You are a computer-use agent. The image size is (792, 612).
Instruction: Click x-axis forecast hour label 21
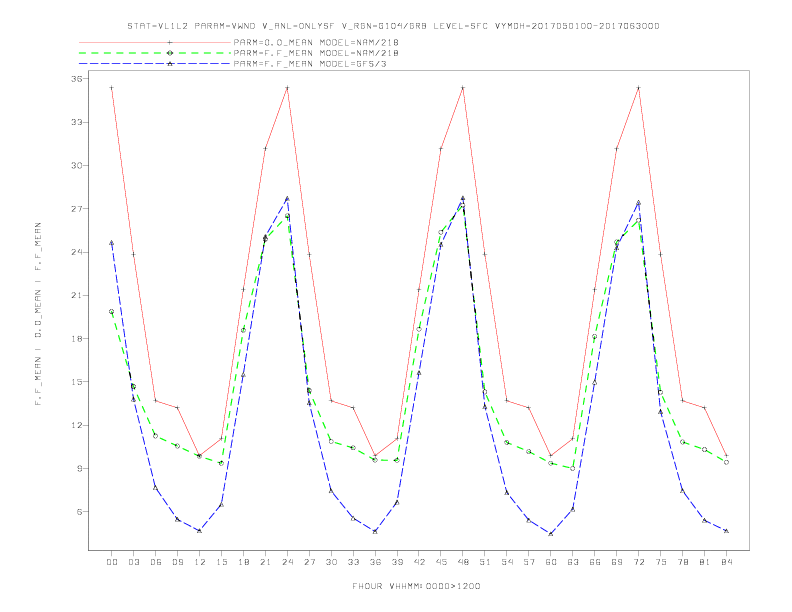(265, 562)
